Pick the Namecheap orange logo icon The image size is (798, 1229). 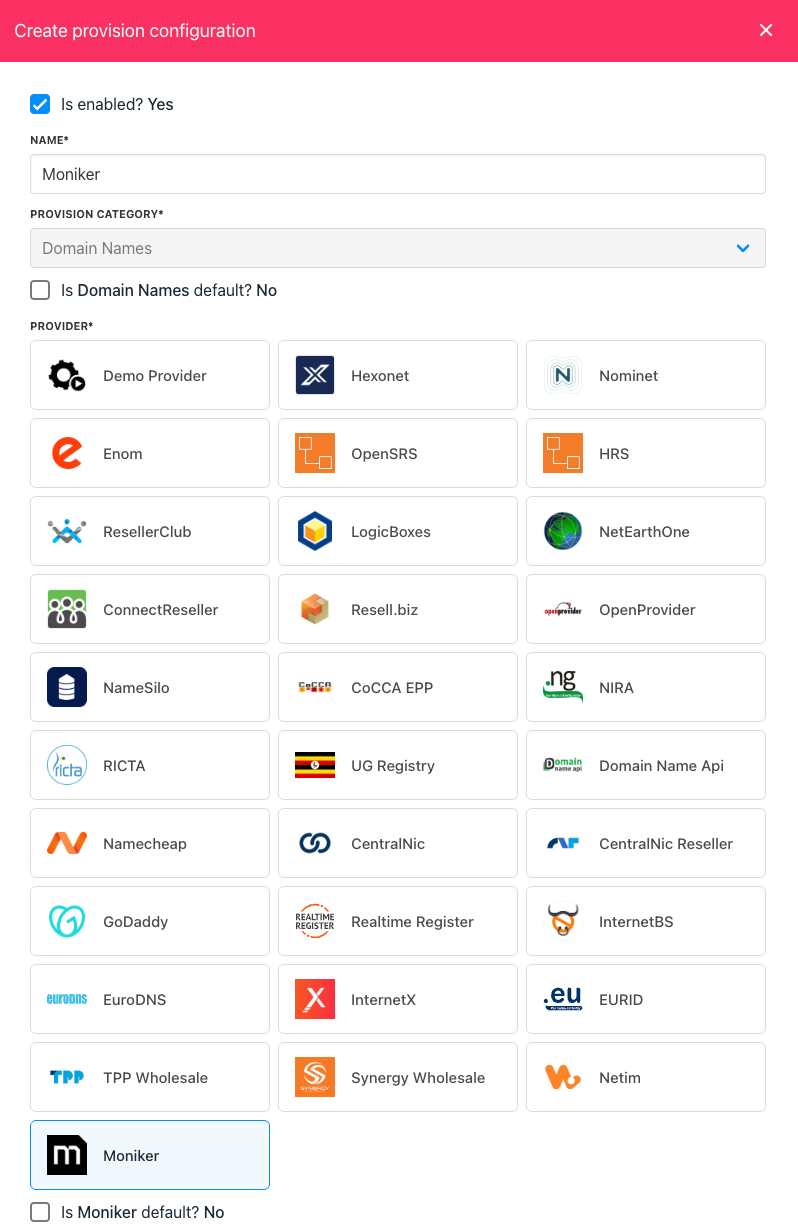(x=67, y=843)
